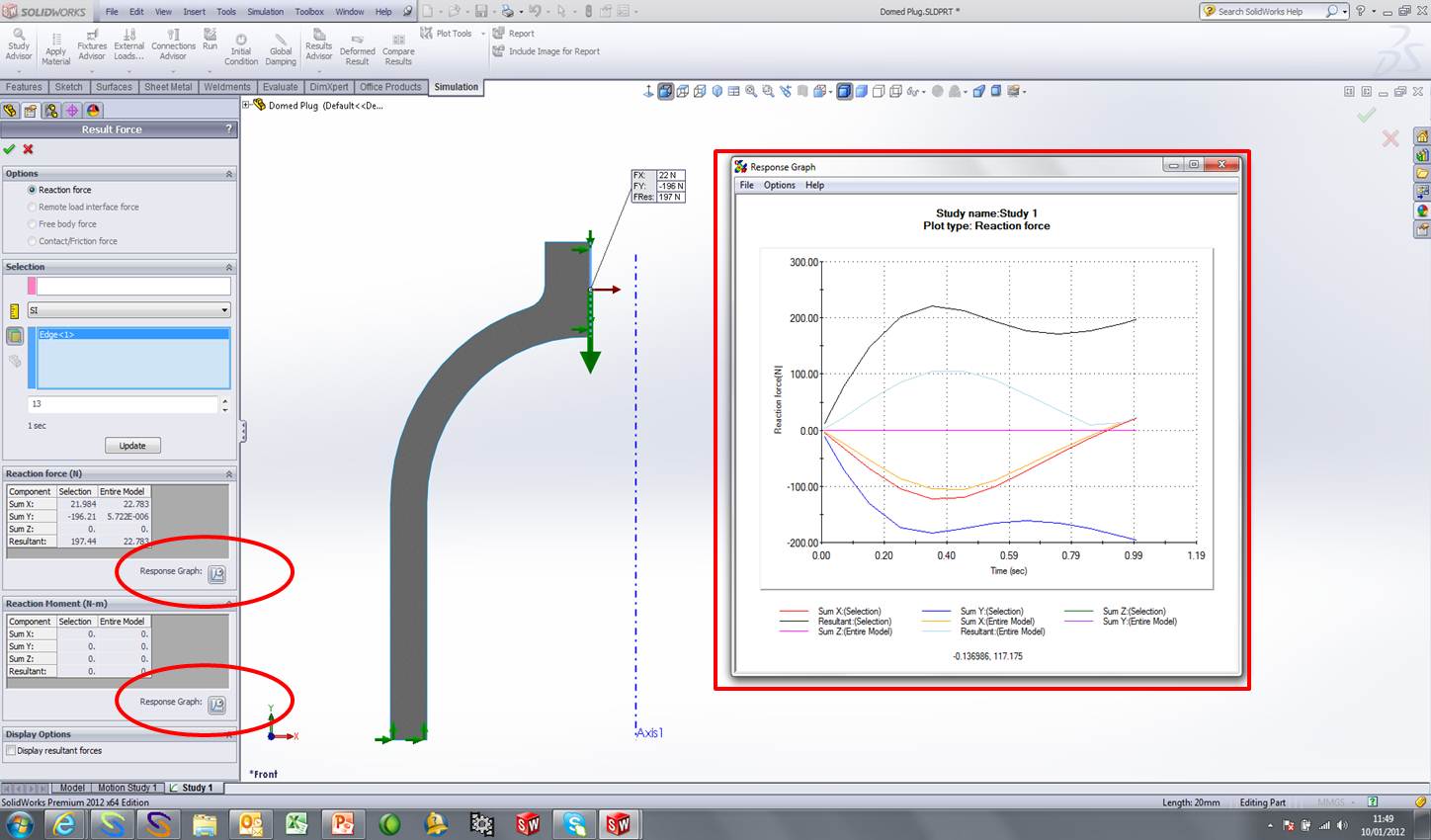Cancel Result Force with the red X

[29, 149]
